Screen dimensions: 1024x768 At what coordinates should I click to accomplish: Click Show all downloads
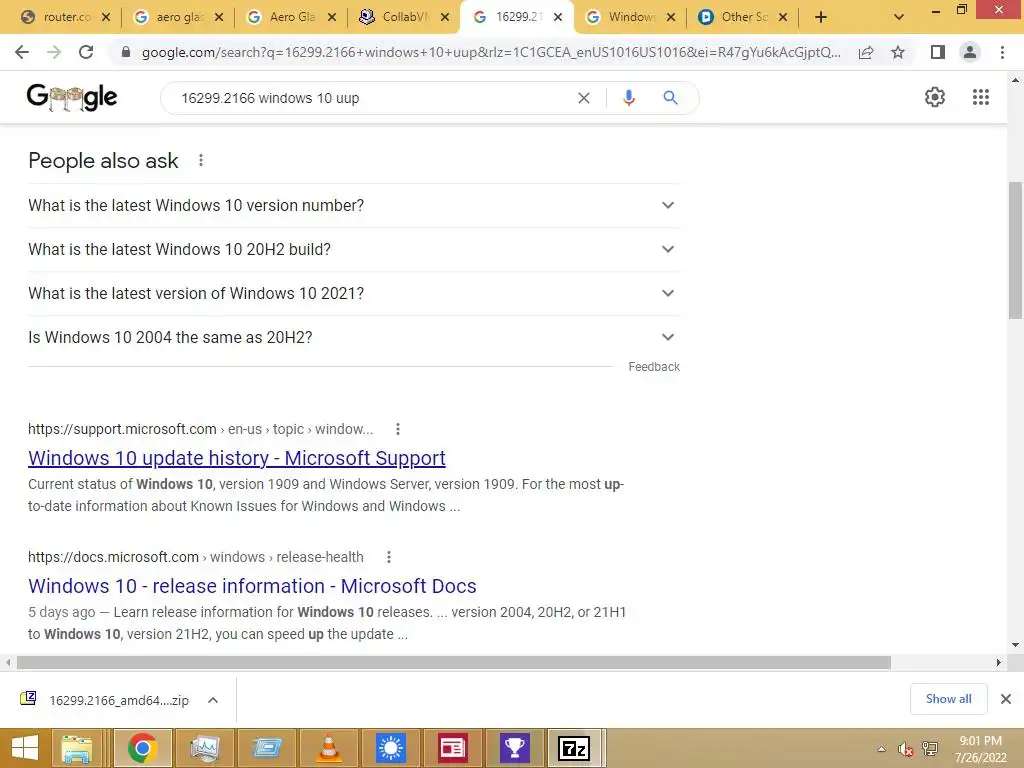(948, 699)
